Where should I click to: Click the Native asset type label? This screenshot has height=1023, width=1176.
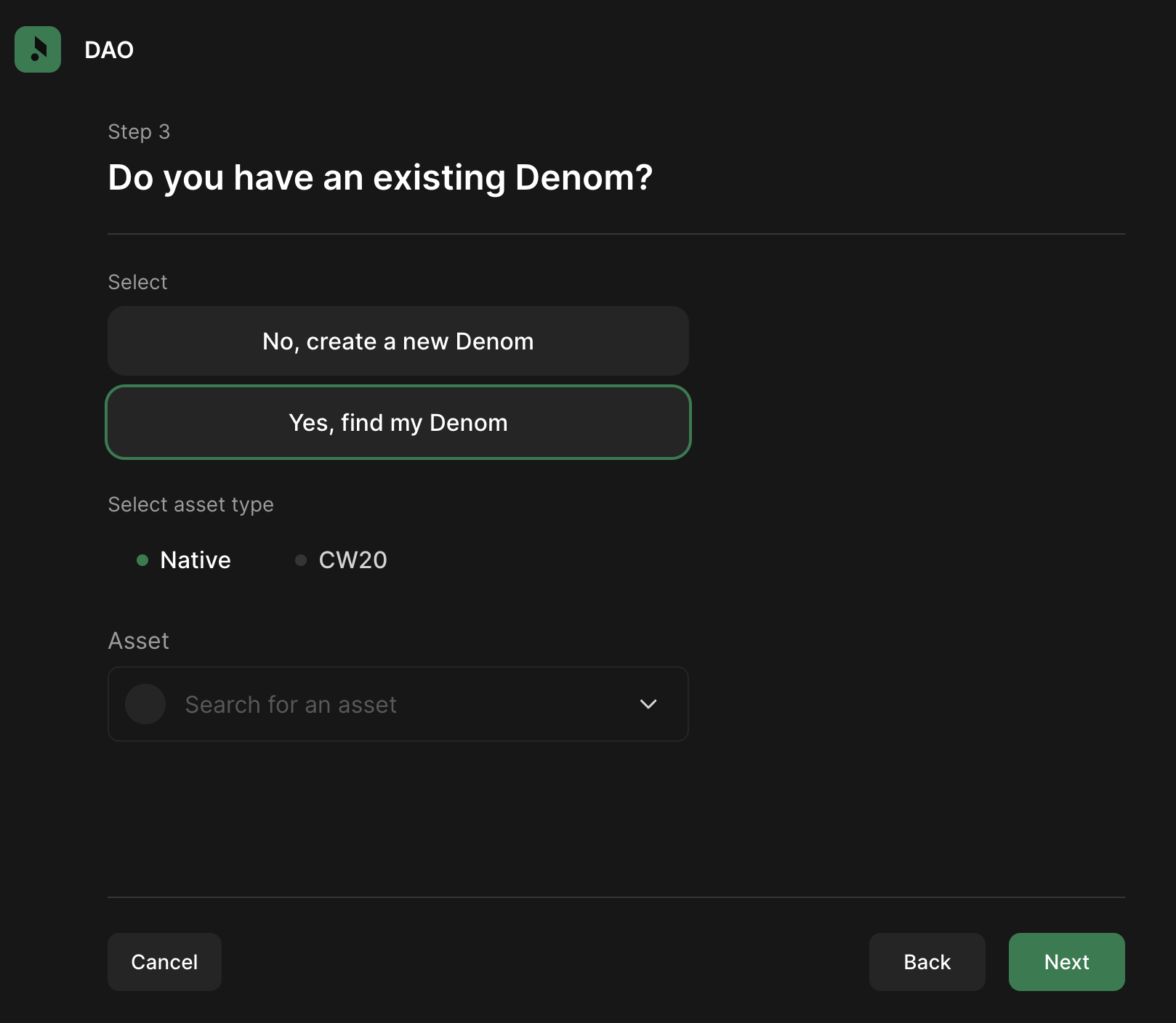click(196, 560)
